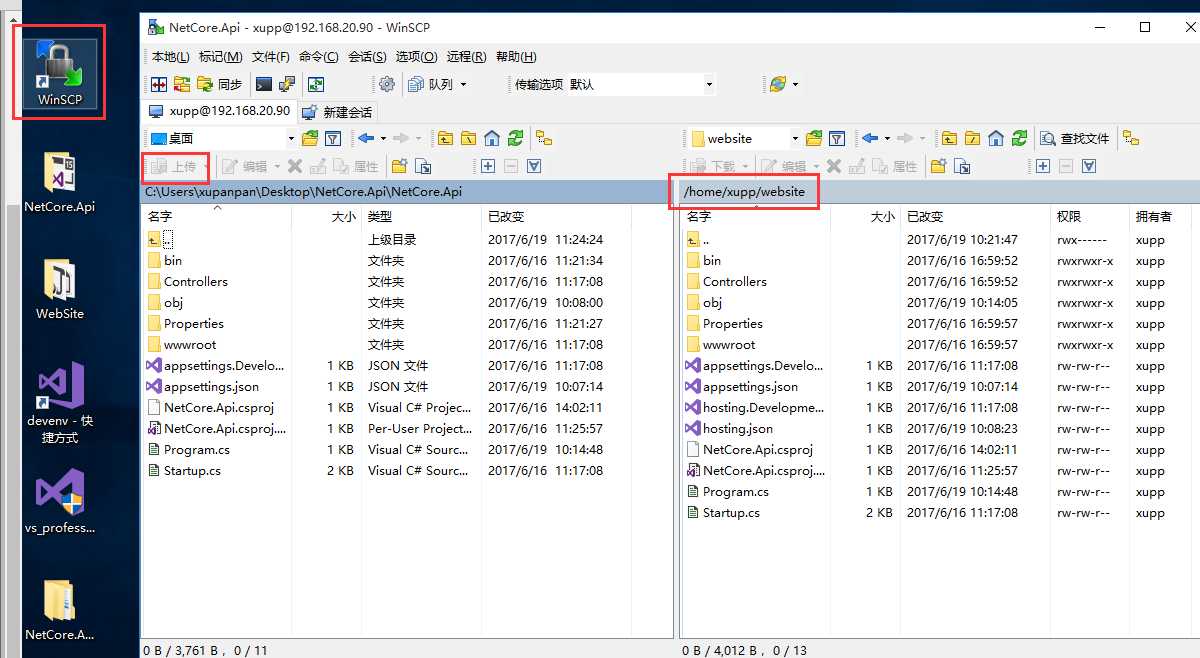Expand the 队列 queue dropdown arrow
Image resolution: width=1200 pixels, height=658 pixels.
pos(464,85)
